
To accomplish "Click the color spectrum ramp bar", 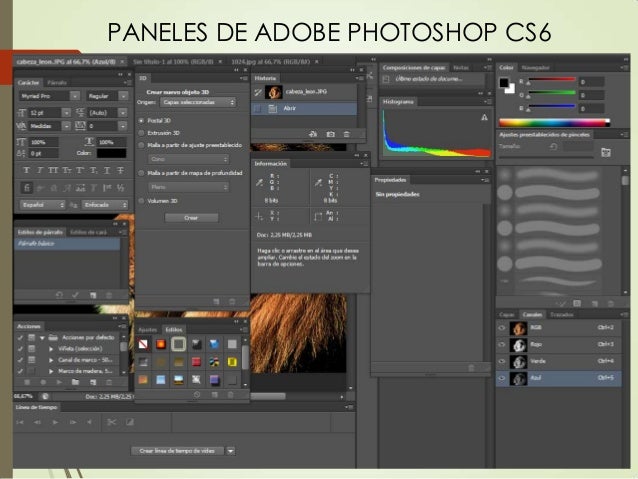I will point(555,122).
